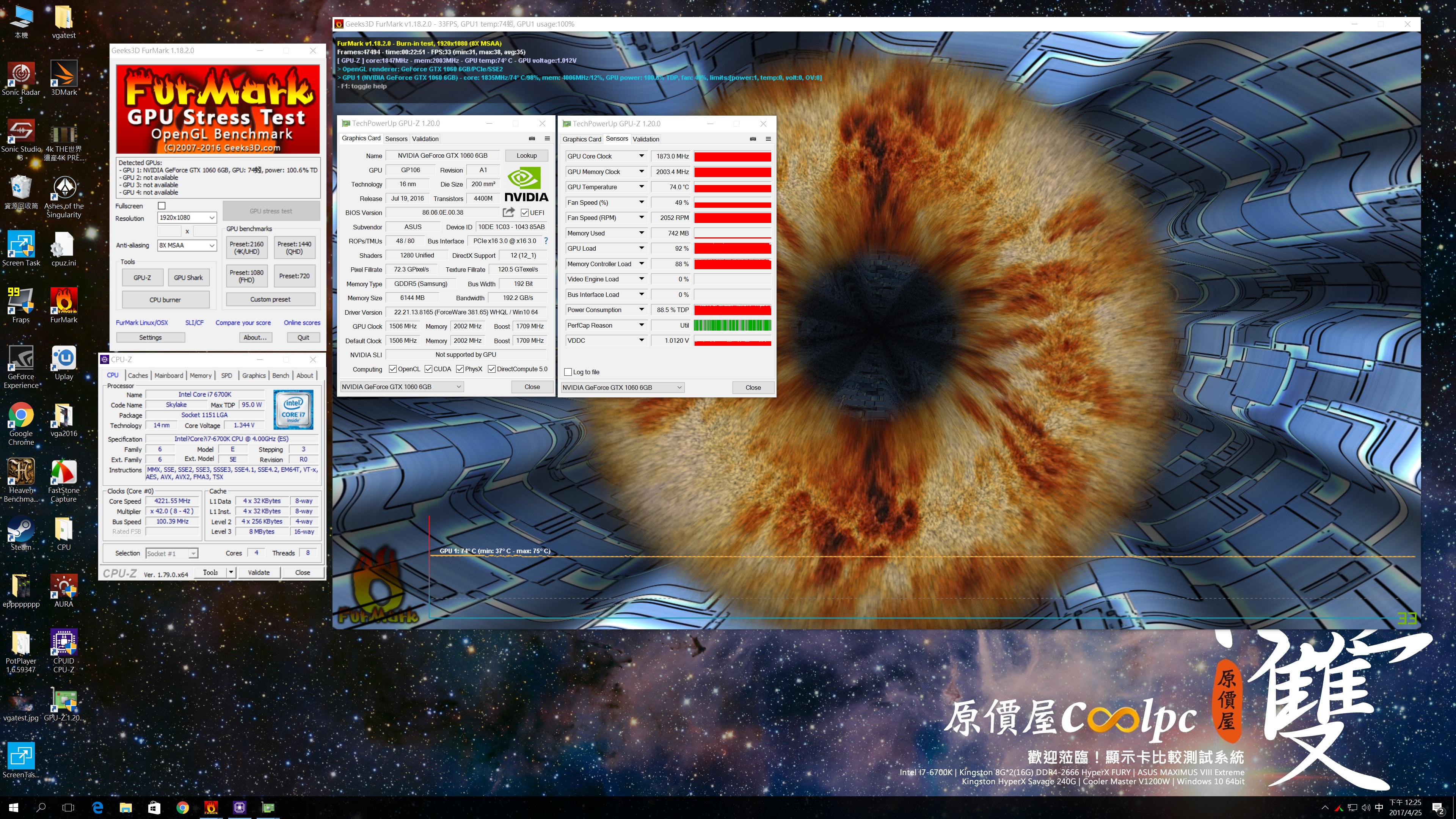
Task: Open the Compare your score link
Action: coord(243,323)
